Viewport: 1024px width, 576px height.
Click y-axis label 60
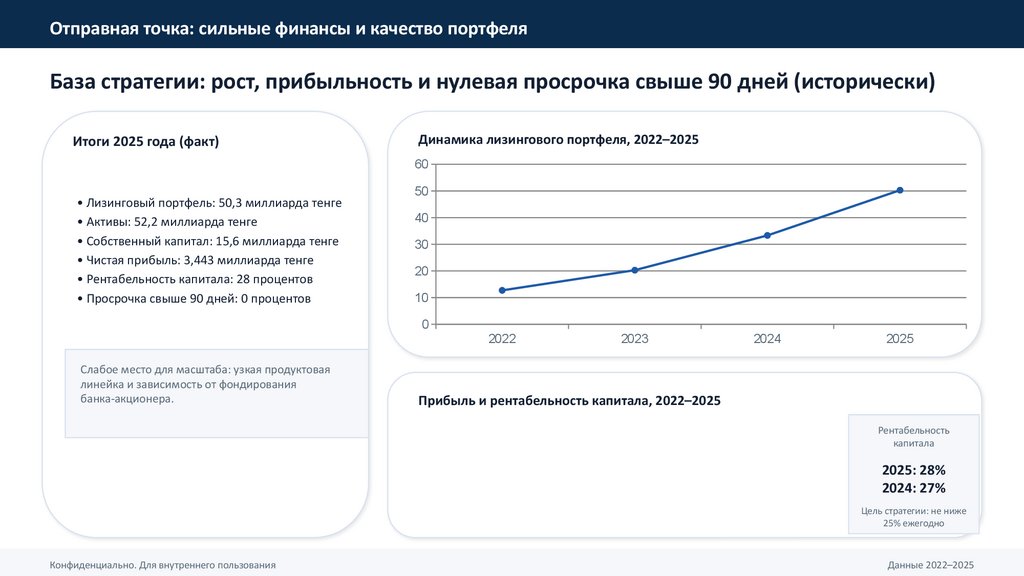421,164
